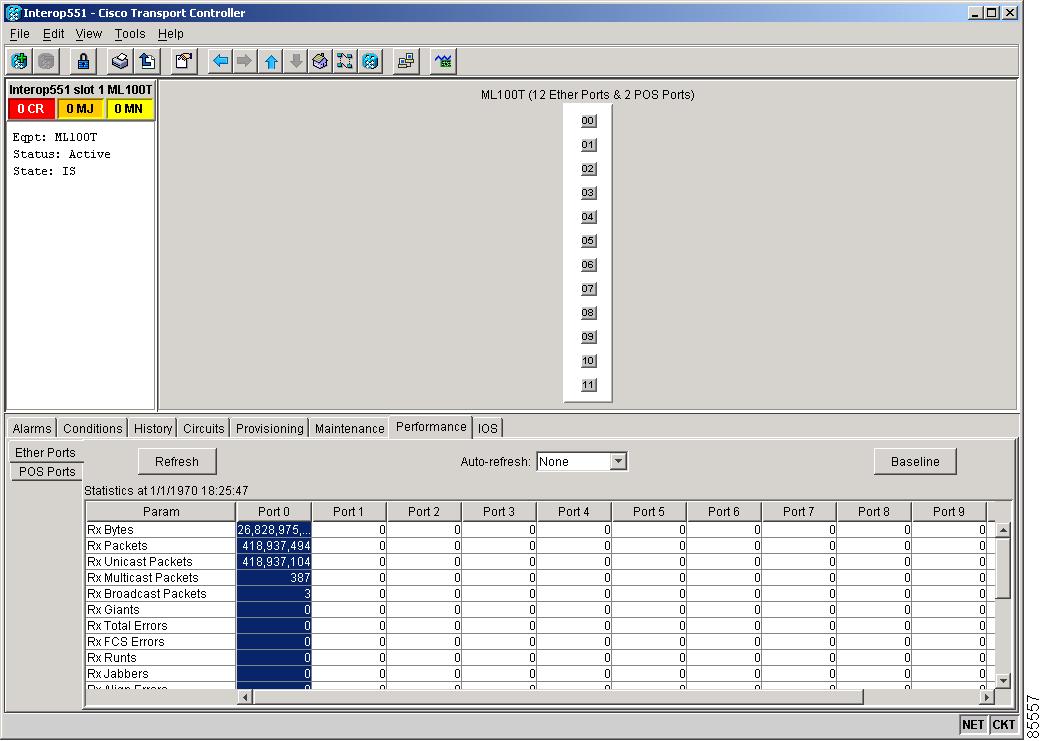Click the Baseline button
This screenshot has width=1044, height=741.
(x=915, y=461)
